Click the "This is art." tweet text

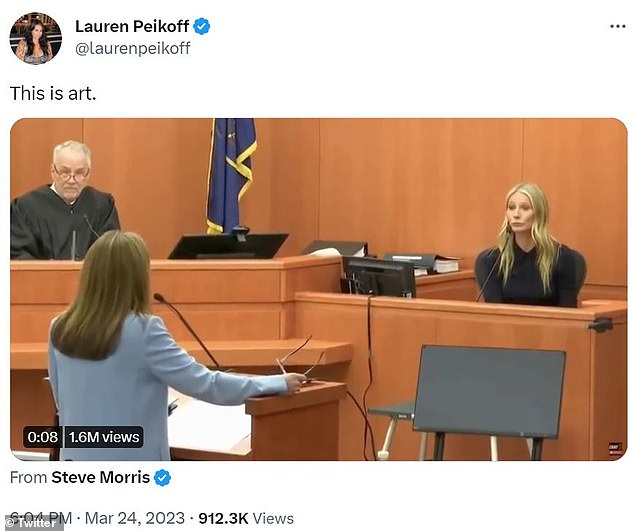[53, 93]
